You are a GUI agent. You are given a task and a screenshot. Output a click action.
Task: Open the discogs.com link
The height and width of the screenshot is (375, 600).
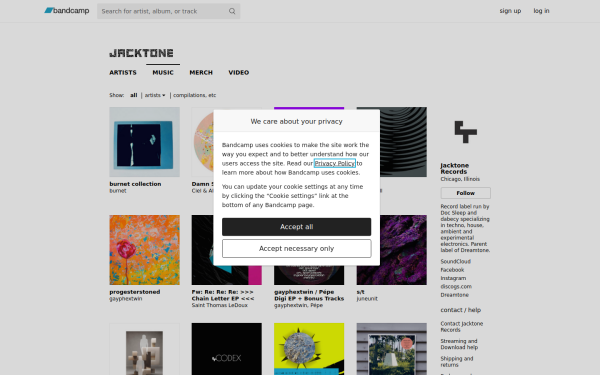point(456,286)
